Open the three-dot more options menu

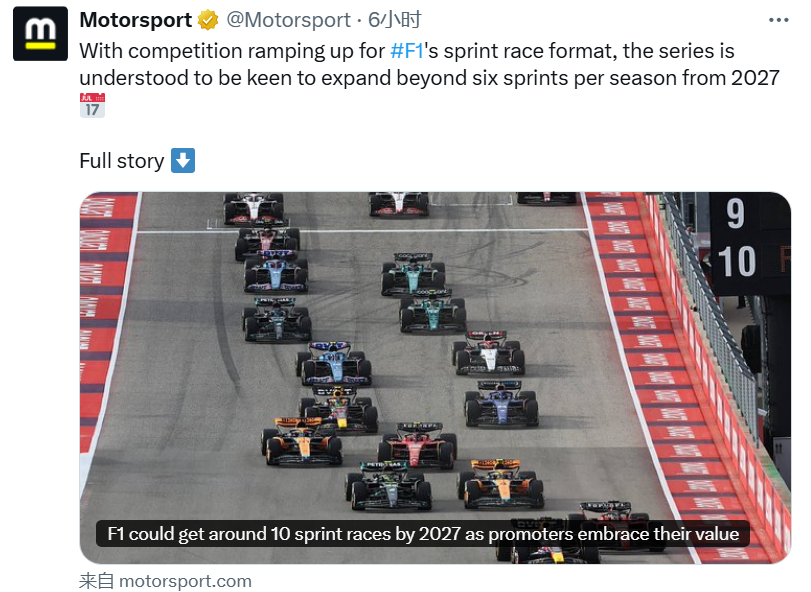click(778, 20)
